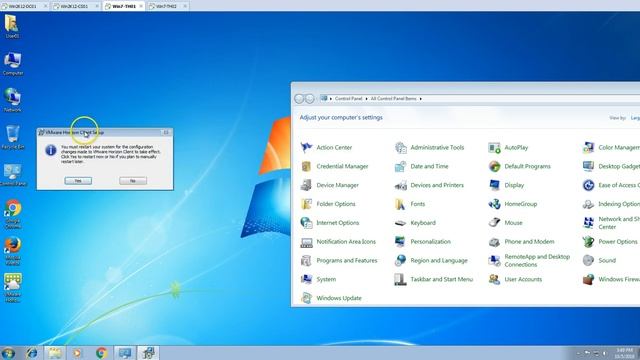Screen dimensions: 640x360
Task: Open the User01 folder on desktop
Action: pyautogui.click(x=12, y=26)
